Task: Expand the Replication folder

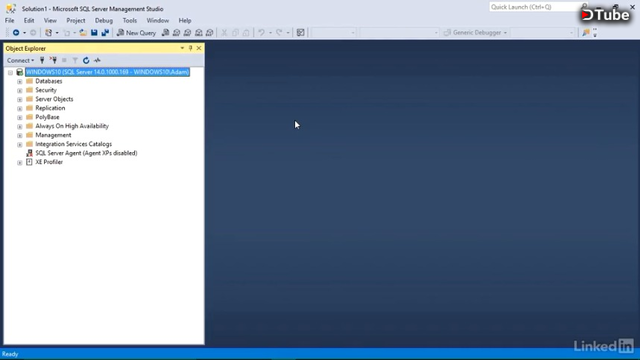Action: pos(20,108)
